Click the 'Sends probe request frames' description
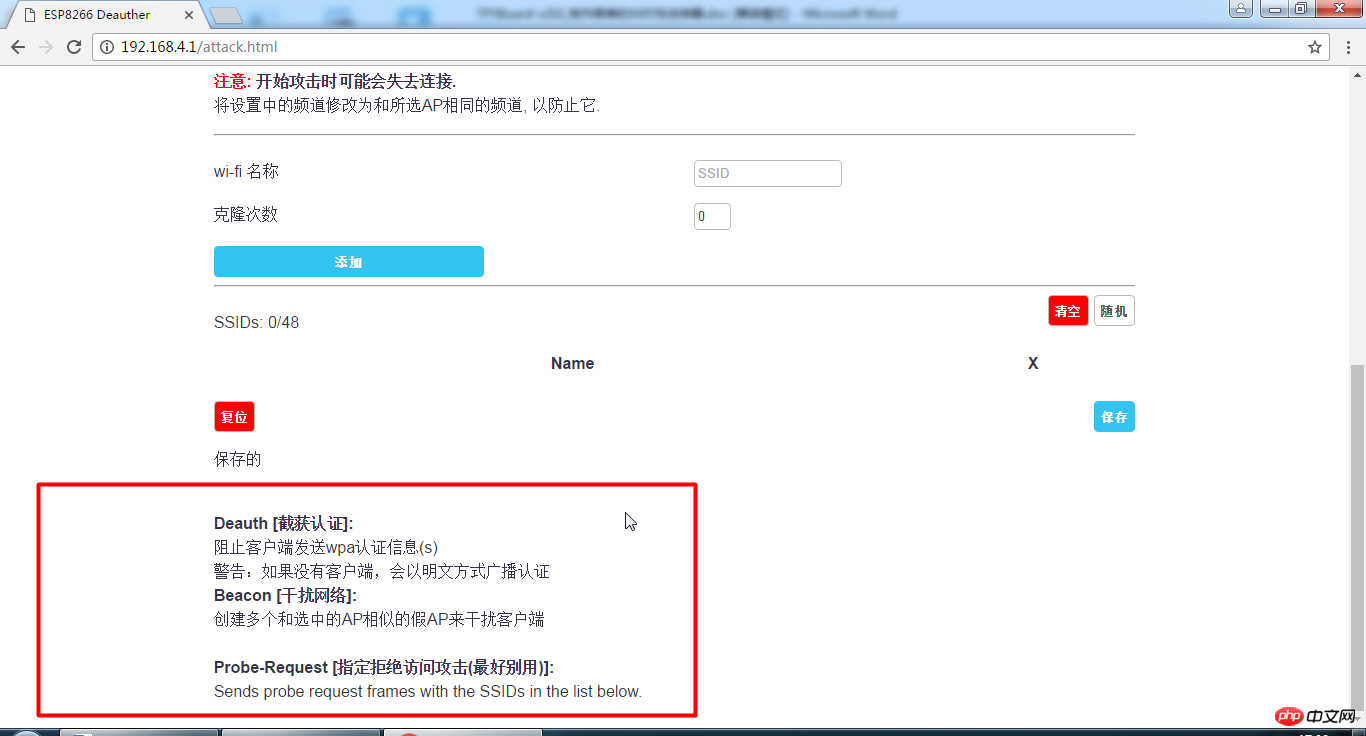This screenshot has height=736, width=1366. coord(428,691)
